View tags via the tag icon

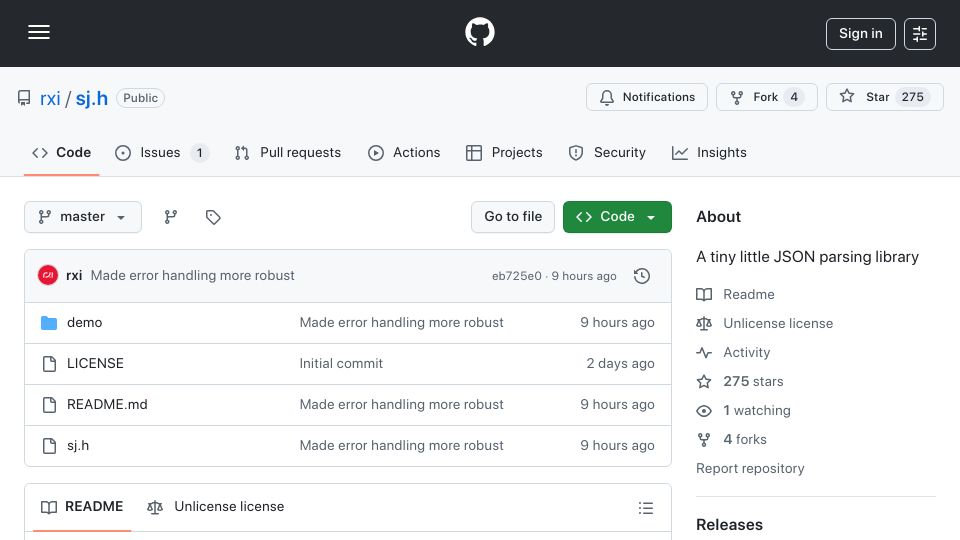point(212,217)
